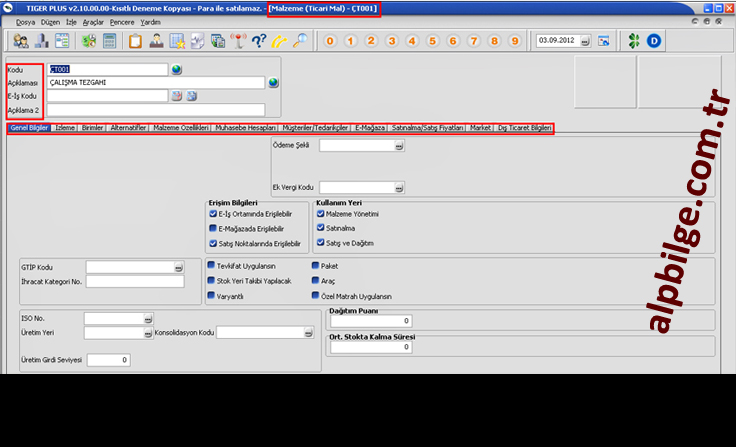Click the orange number 5 toolbar button
This screenshot has width=736, height=447.
[x=431, y=41]
